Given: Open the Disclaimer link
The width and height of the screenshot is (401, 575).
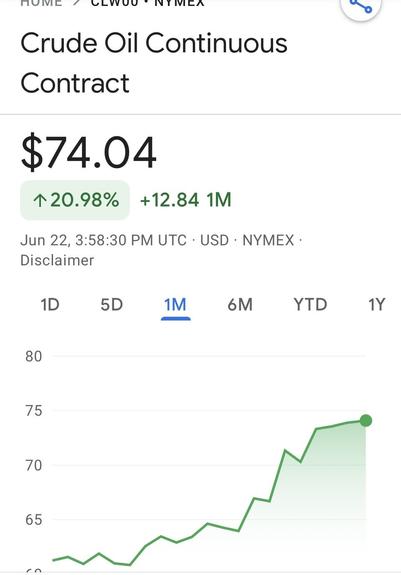Looking at the screenshot, I should pyautogui.click(x=57, y=261).
